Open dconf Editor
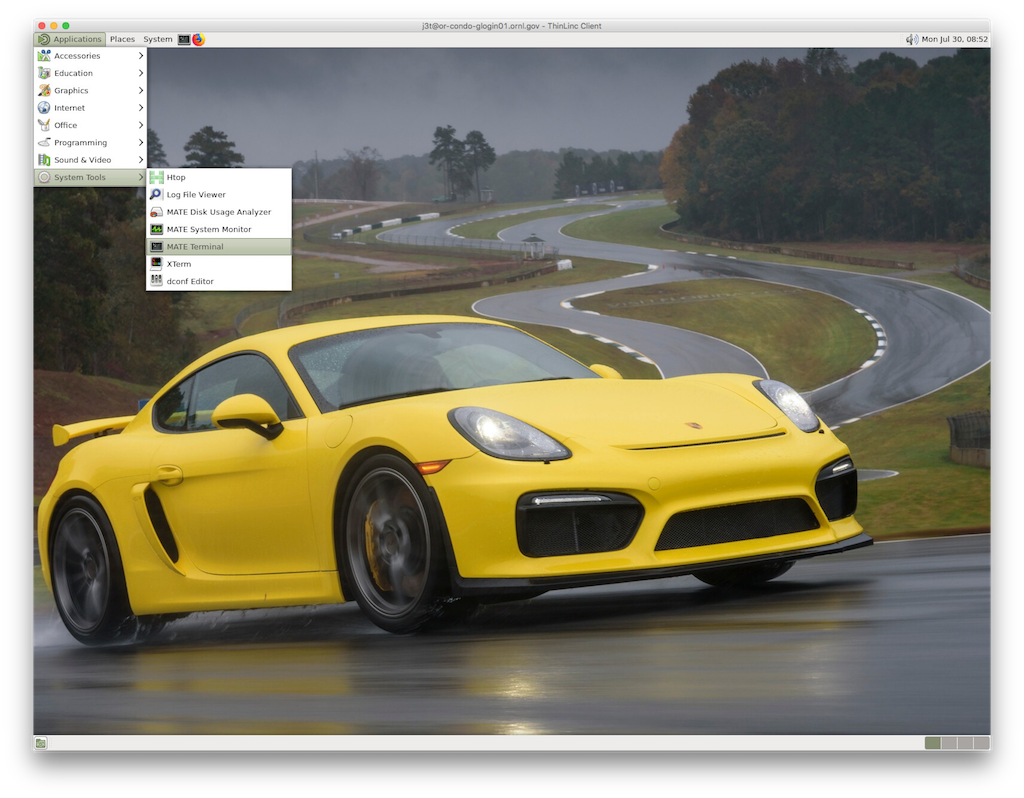Image resolution: width=1024 pixels, height=798 pixels. click(x=189, y=281)
